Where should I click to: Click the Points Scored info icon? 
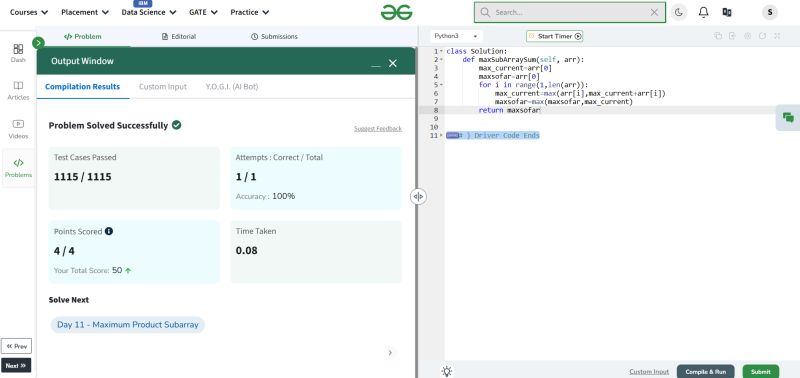pos(109,231)
